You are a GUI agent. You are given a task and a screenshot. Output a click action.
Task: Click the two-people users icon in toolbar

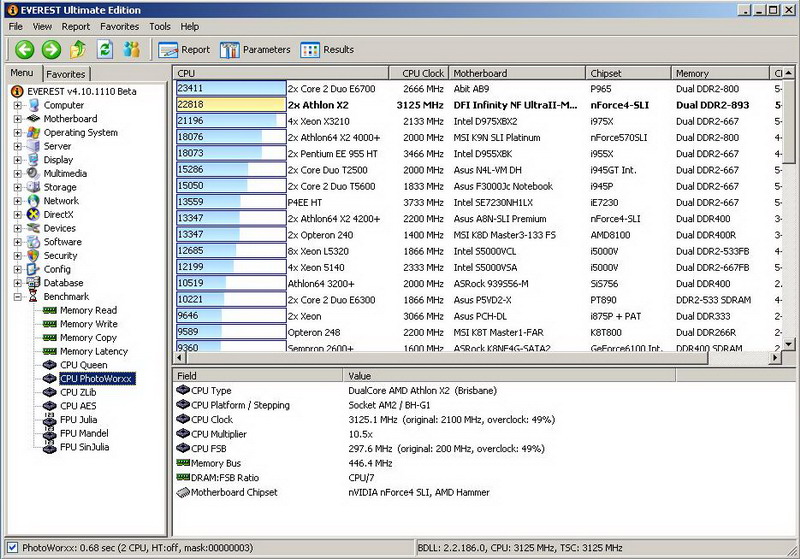tap(131, 49)
